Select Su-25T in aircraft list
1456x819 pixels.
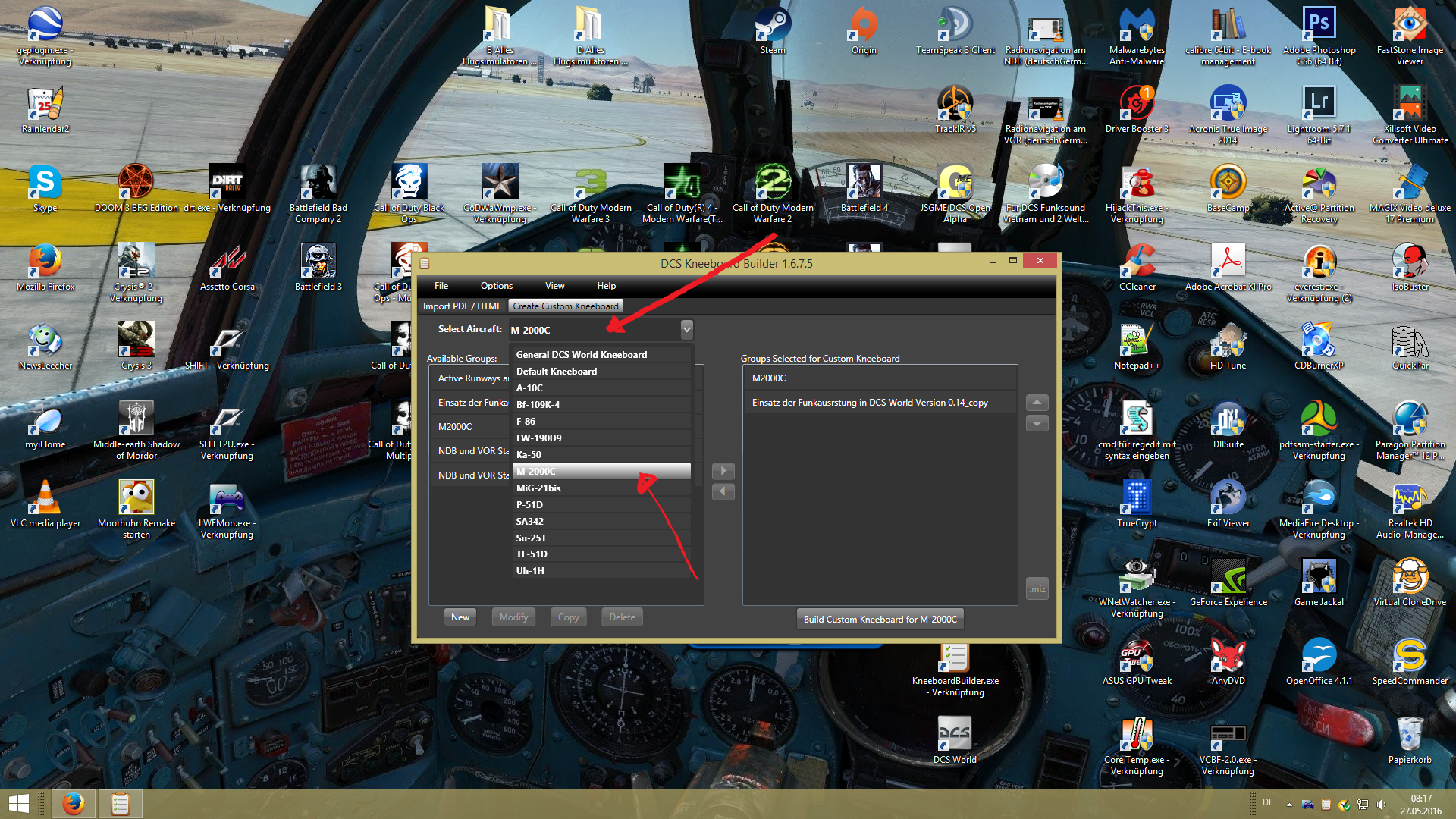[x=602, y=538]
